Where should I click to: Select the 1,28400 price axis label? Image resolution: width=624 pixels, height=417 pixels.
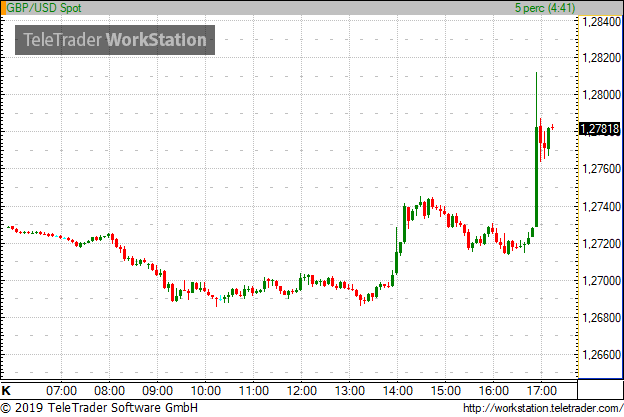601,21
